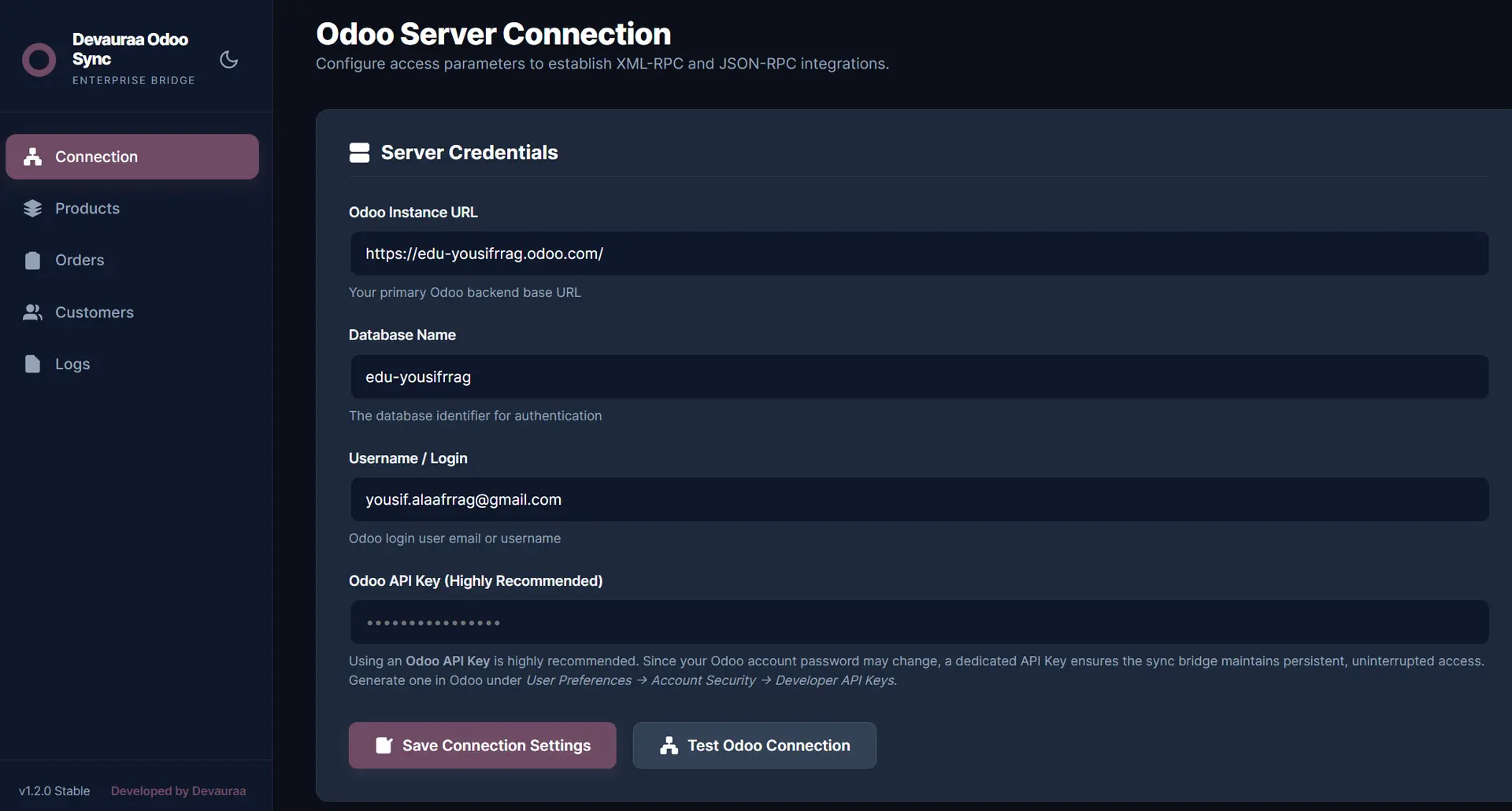The image size is (1512, 811).
Task: Click the v1.2.0 Stable version text
Action: click(x=54, y=791)
